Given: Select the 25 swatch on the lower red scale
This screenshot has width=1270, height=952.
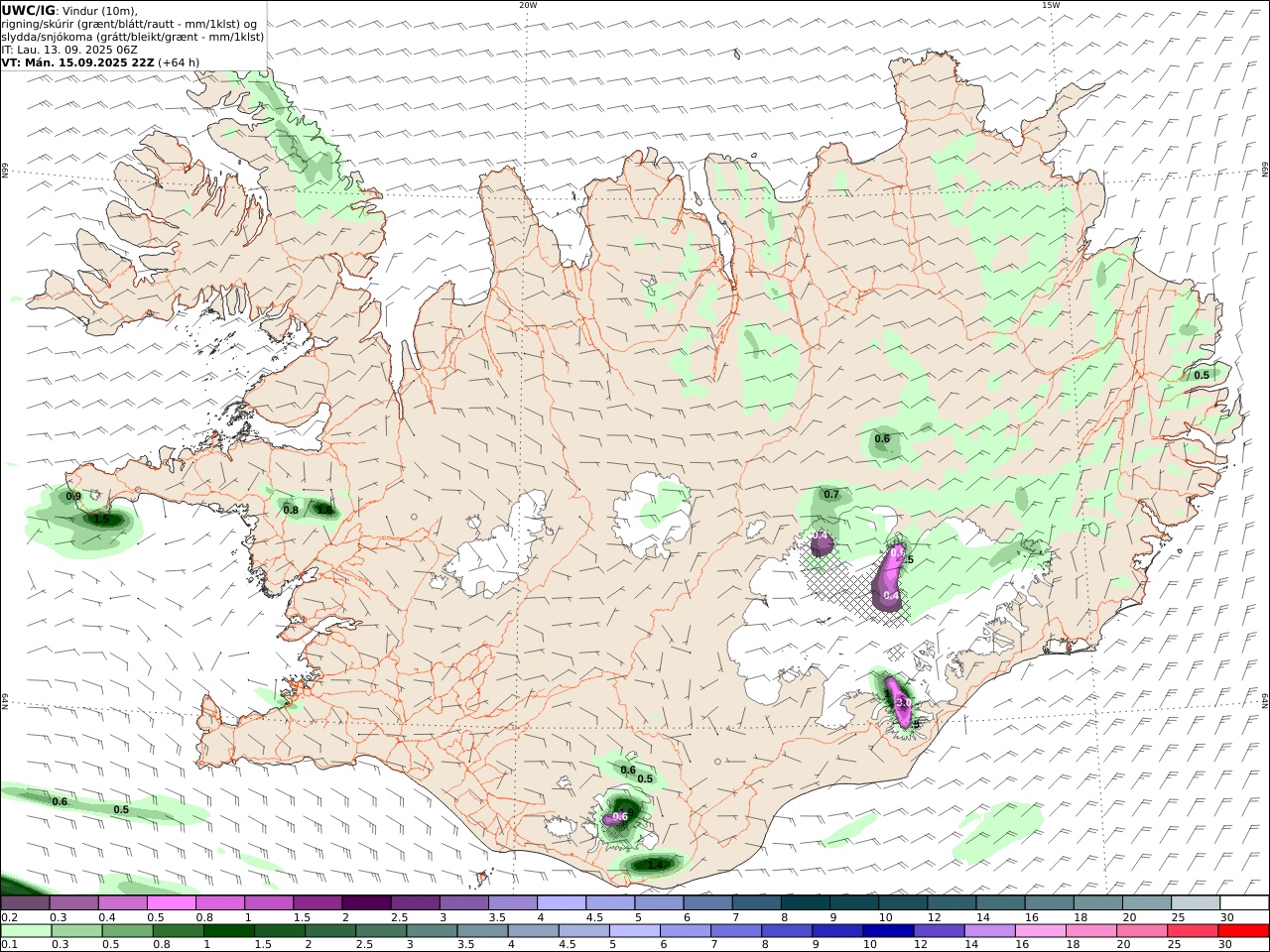Looking at the screenshot, I should [x=1191, y=931].
